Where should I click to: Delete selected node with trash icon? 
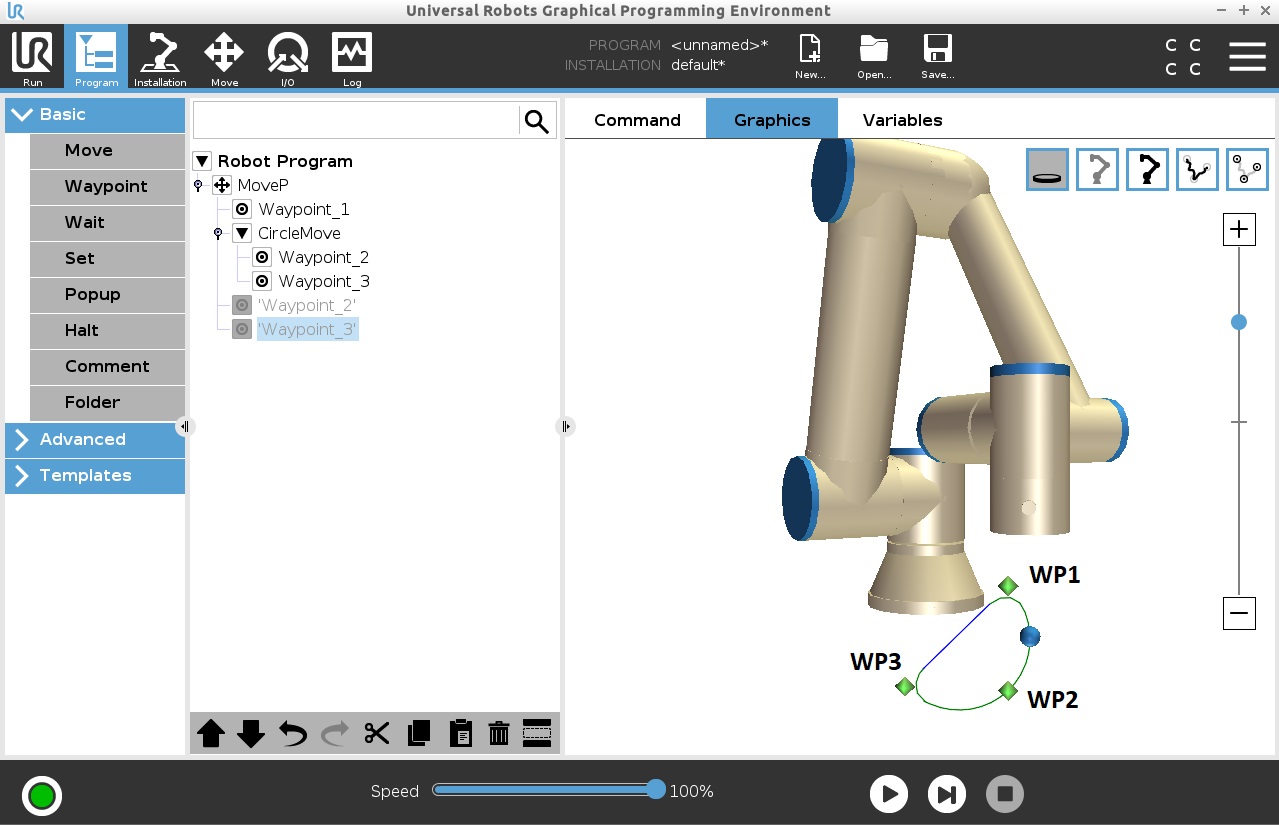point(499,733)
